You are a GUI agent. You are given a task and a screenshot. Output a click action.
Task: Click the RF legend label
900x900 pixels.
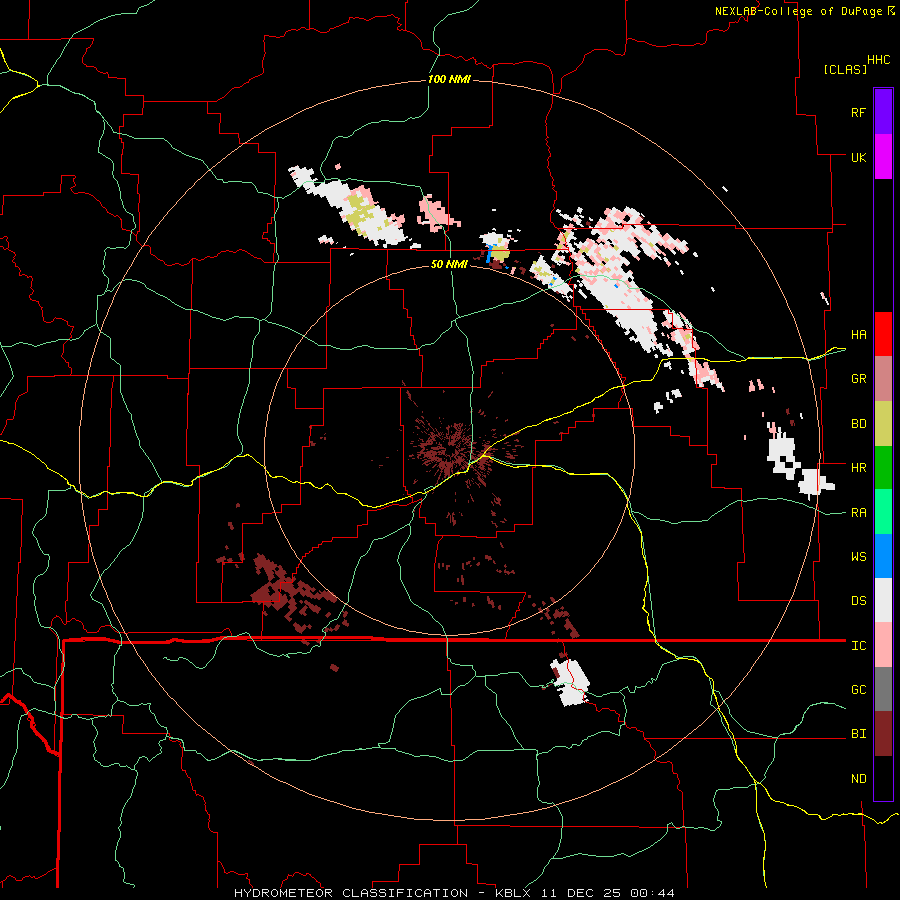(x=859, y=112)
